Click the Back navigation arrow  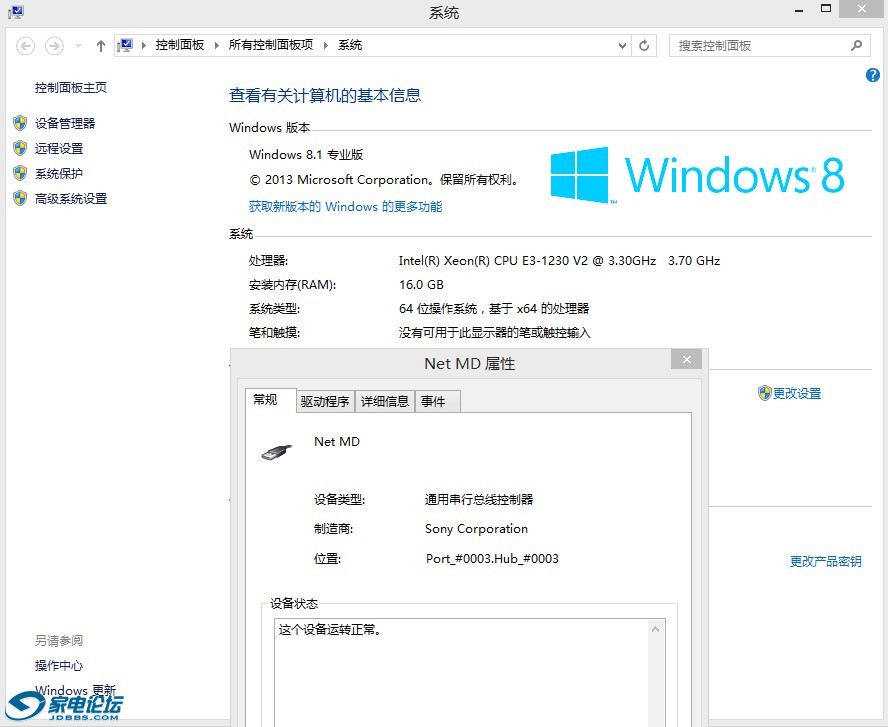click(25, 46)
